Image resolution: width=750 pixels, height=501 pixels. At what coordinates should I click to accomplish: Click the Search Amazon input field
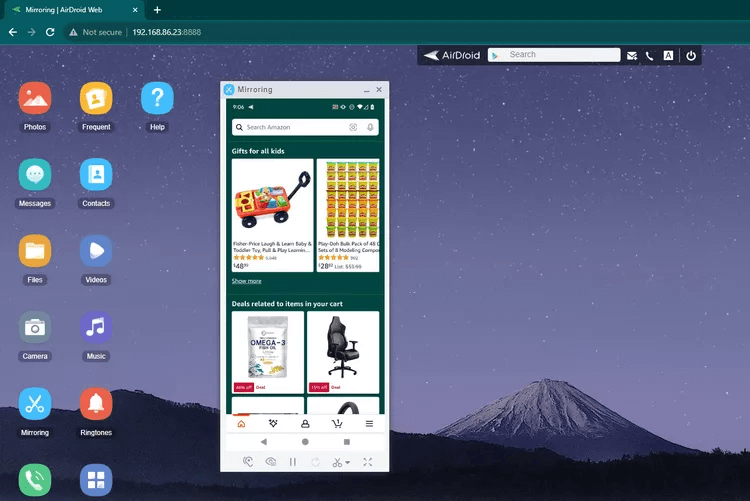(x=305, y=127)
